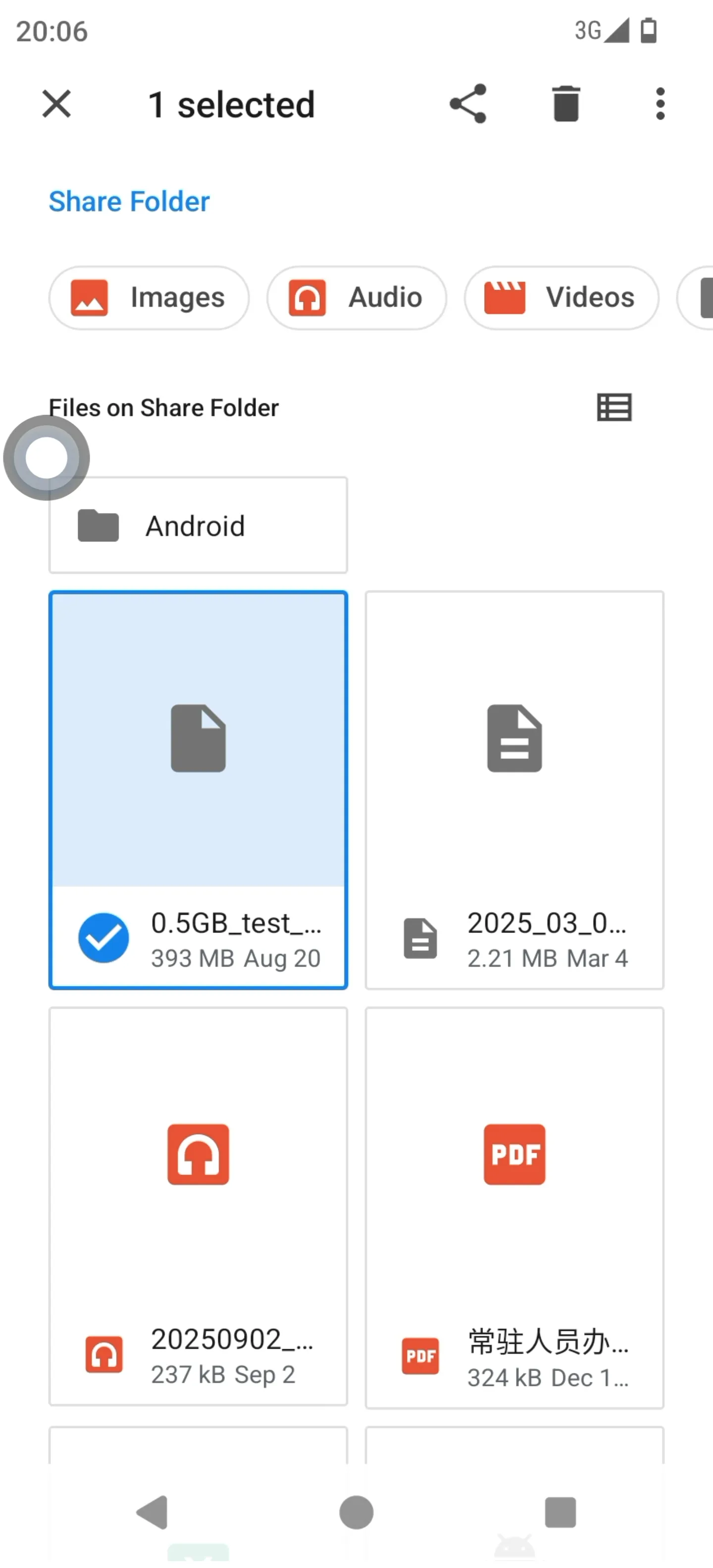Select the small PDF icon next to 324 kB

pos(420,1356)
